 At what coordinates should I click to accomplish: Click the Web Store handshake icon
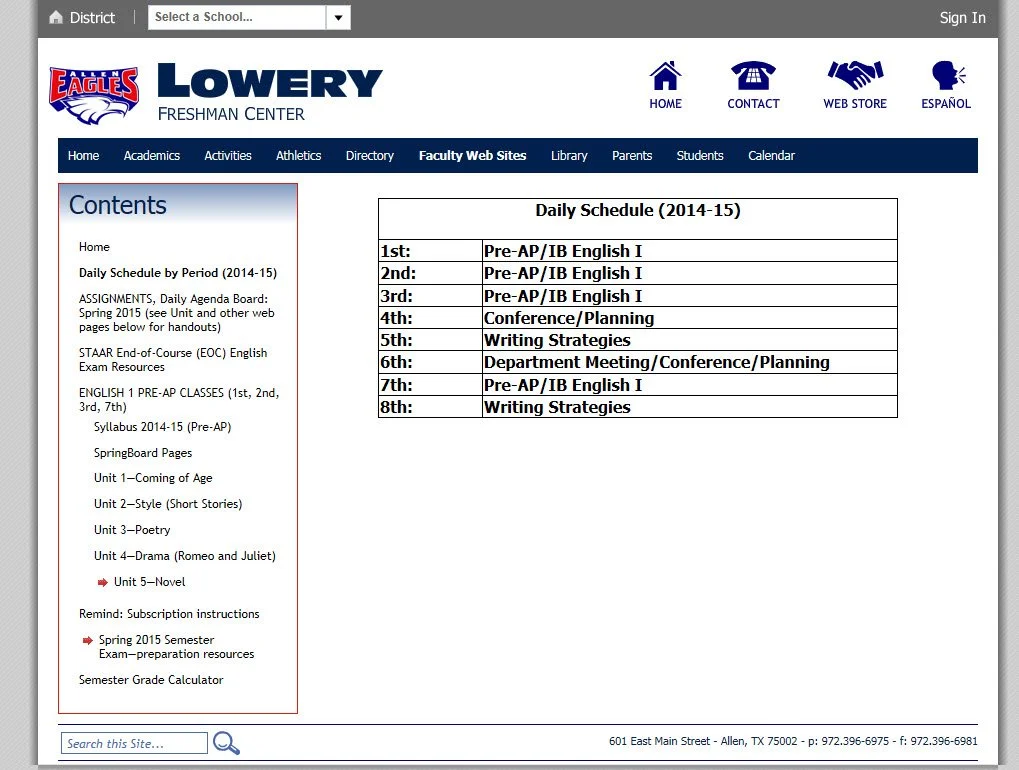853,75
